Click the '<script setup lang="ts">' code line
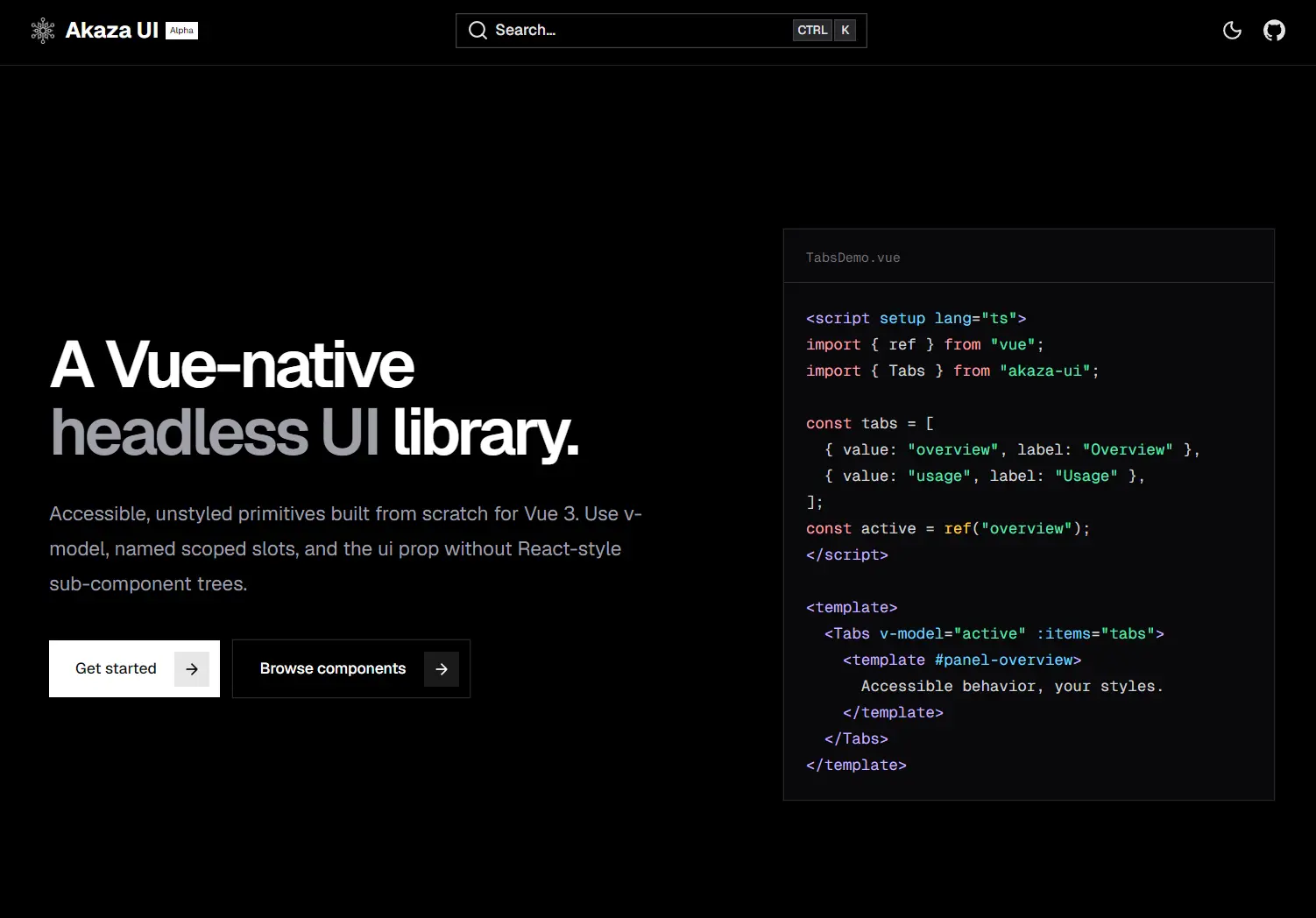The image size is (1316, 918). tap(916, 319)
